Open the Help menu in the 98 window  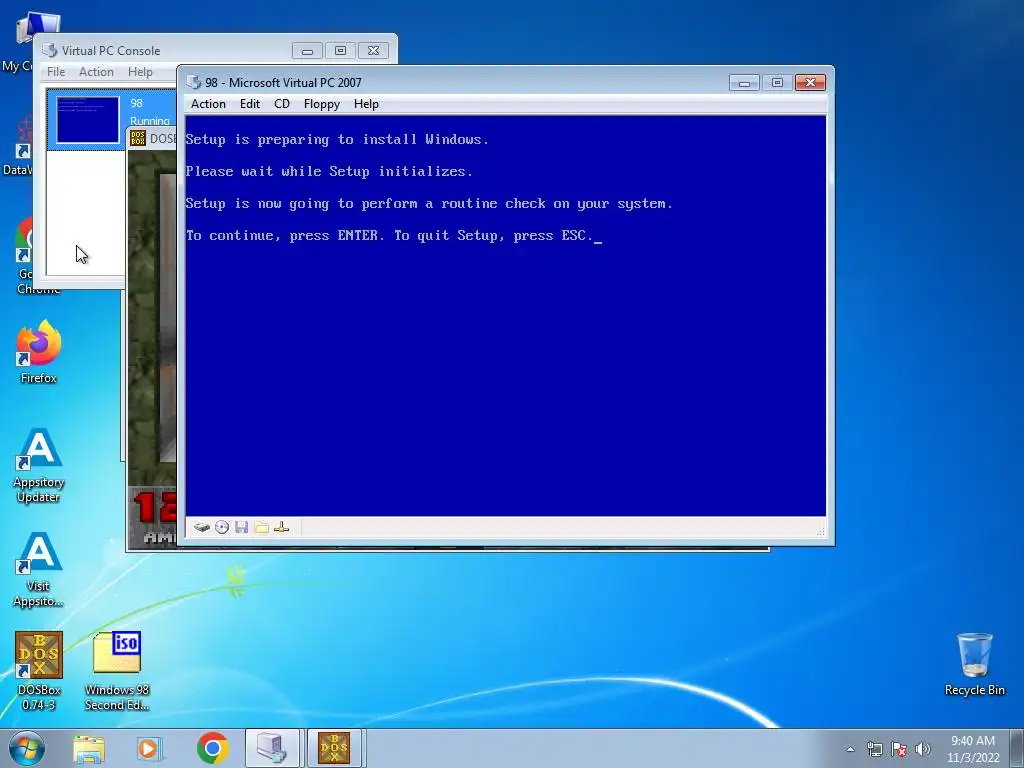(x=366, y=104)
